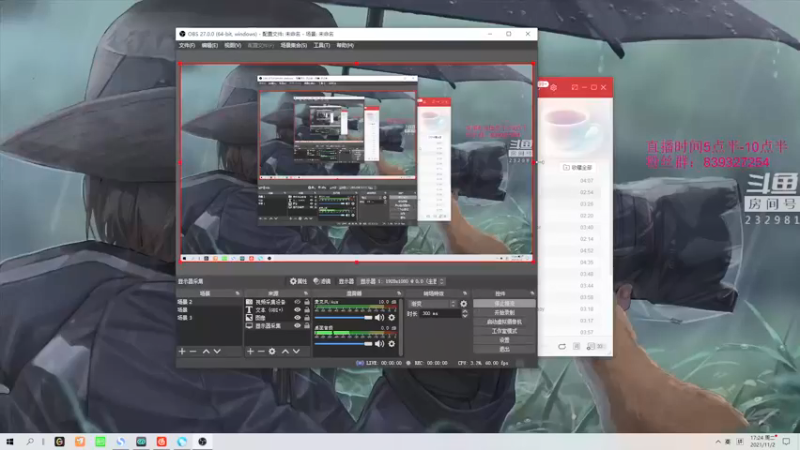Open 设置 settings button in Controls panel
Viewport: 800px width, 450px height.
click(x=504, y=340)
